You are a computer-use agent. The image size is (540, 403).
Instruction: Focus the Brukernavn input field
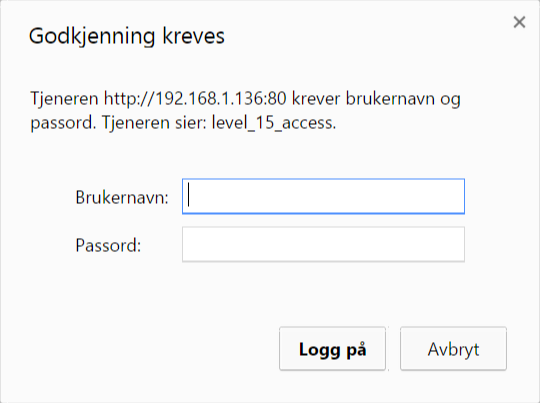[323, 196]
